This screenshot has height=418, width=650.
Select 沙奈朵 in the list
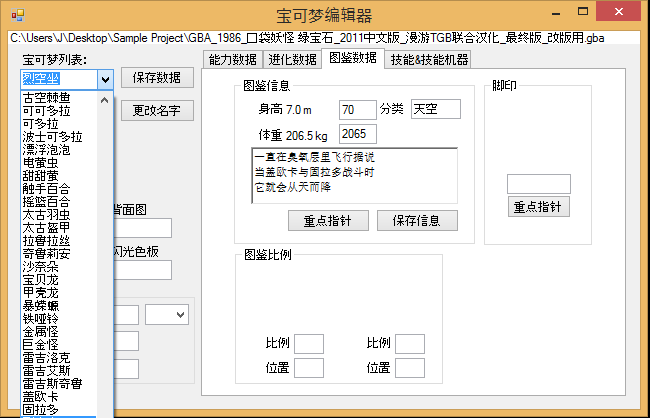click(x=59, y=267)
